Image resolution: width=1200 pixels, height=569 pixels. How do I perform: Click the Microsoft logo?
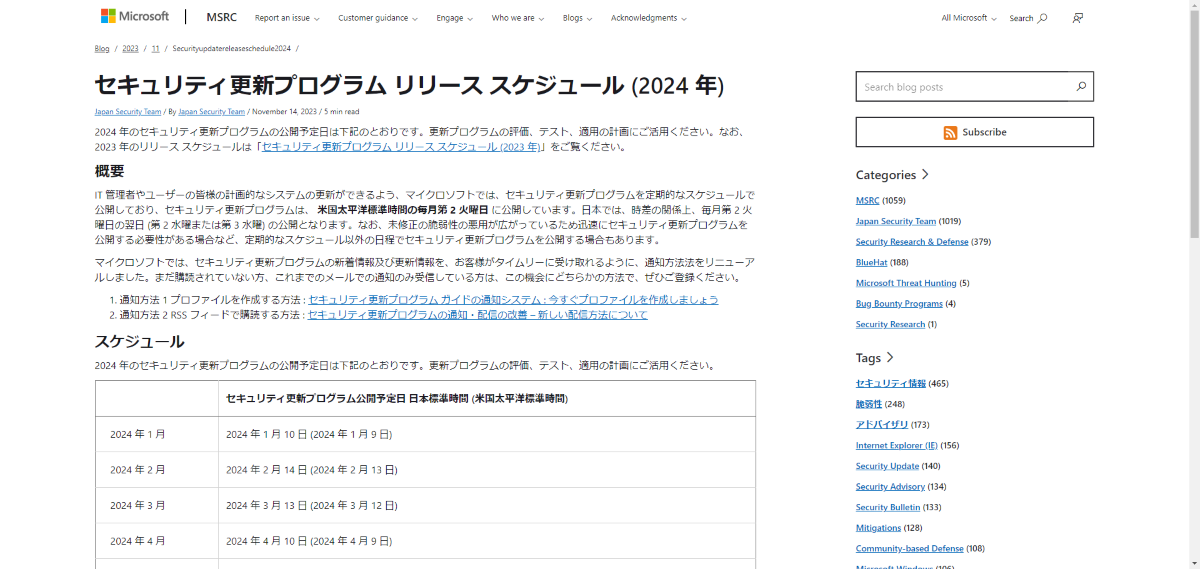[x=135, y=17]
